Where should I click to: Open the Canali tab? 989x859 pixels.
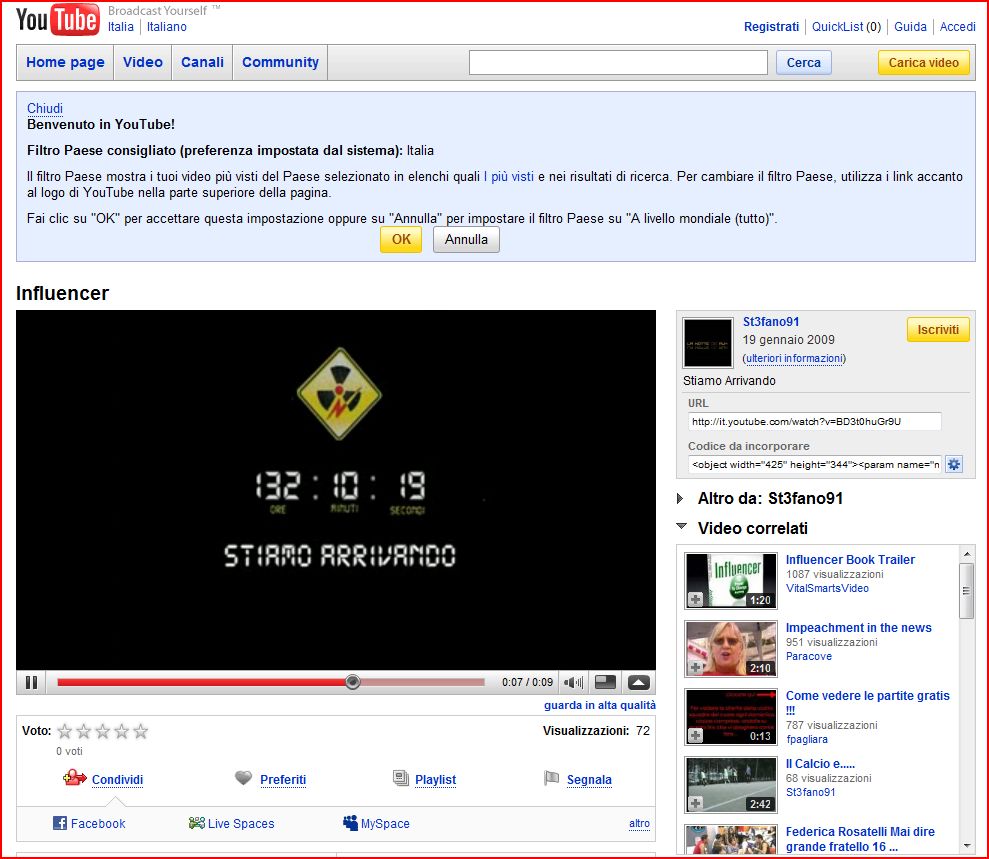202,62
